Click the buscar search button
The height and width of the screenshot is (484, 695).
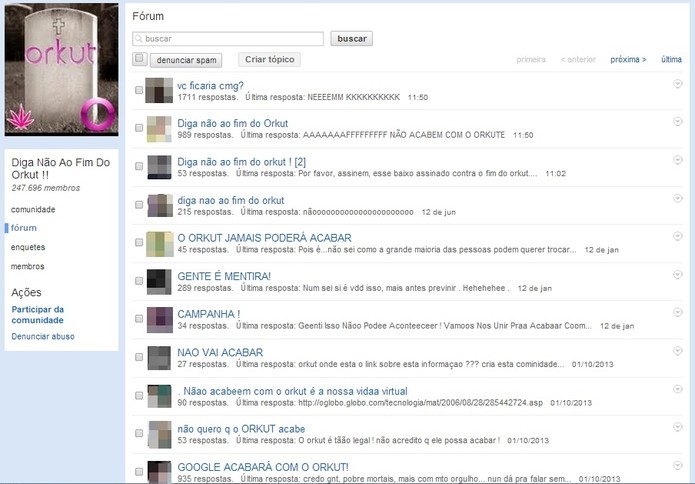click(351, 39)
